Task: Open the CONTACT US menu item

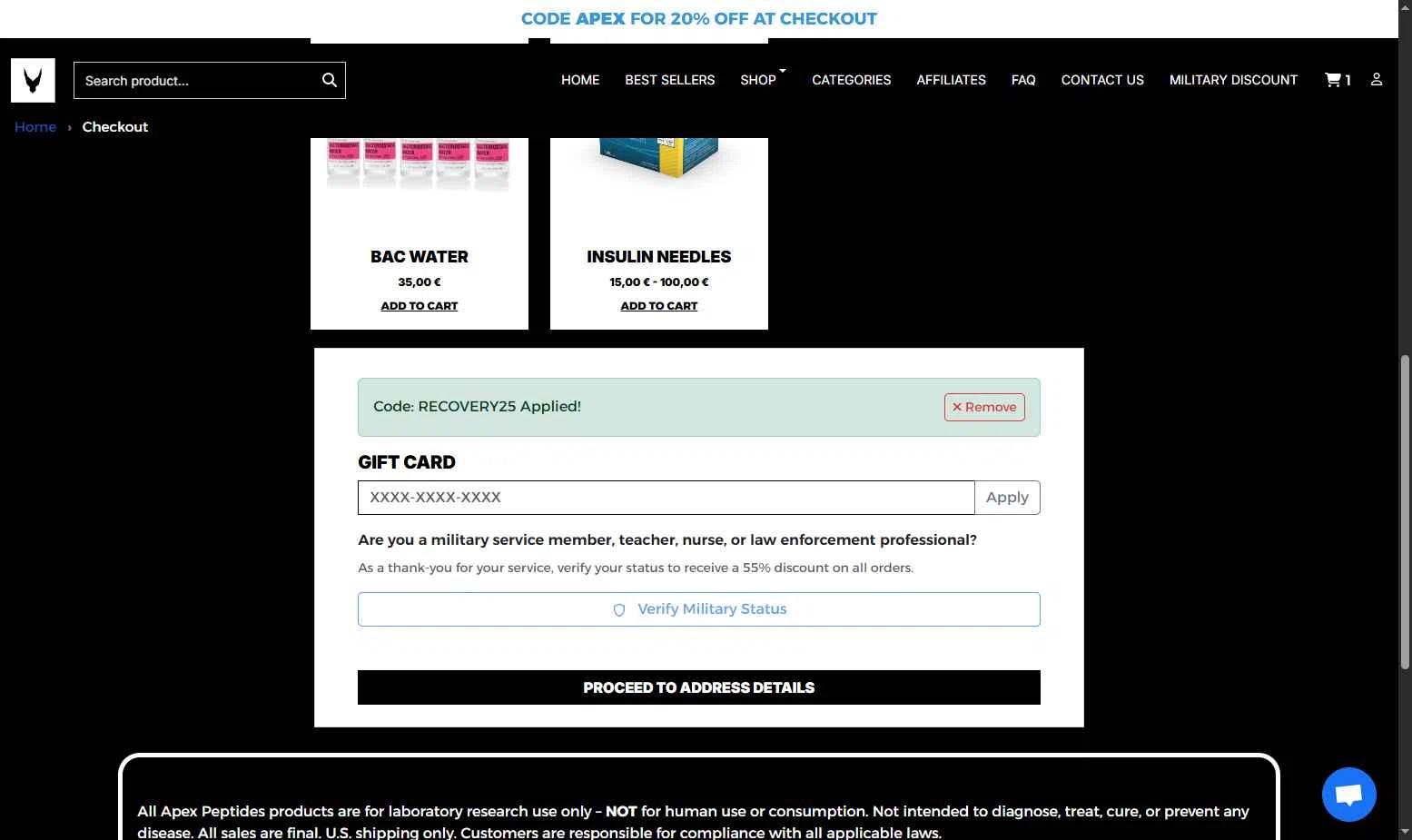Action: point(1102,80)
